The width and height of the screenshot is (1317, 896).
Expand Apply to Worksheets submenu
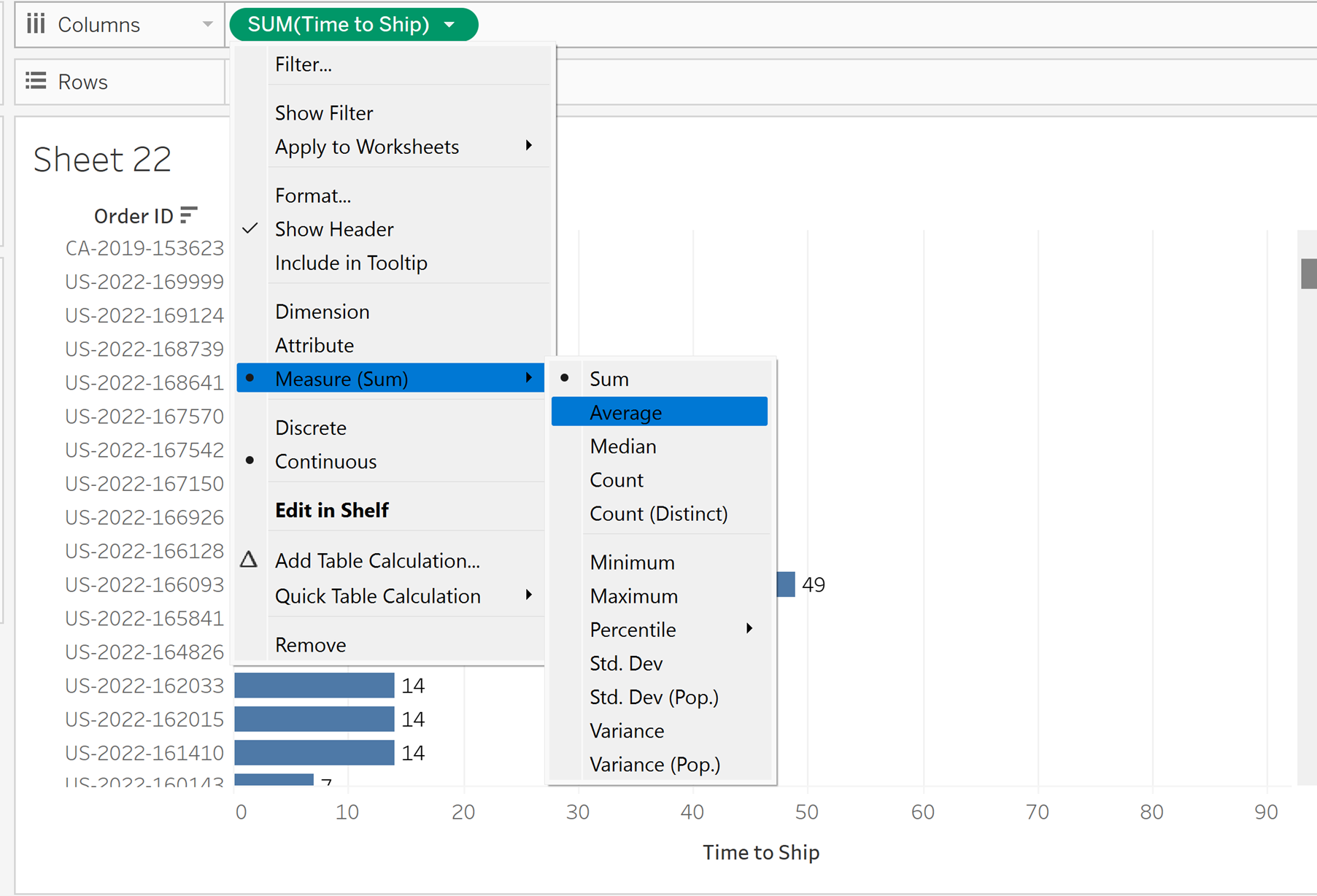[528, 146]
